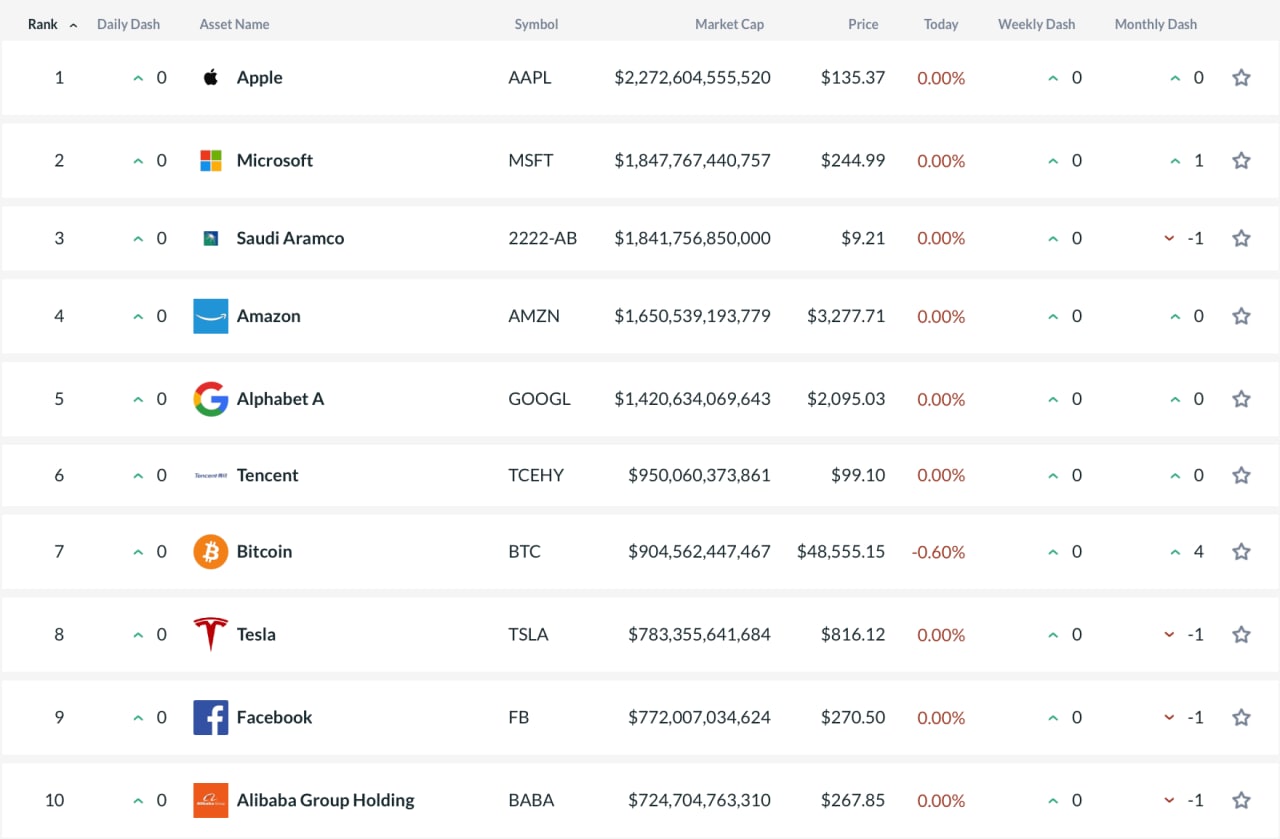Click the Apple logo icon
1280x839 pixels.
[210, 78]
